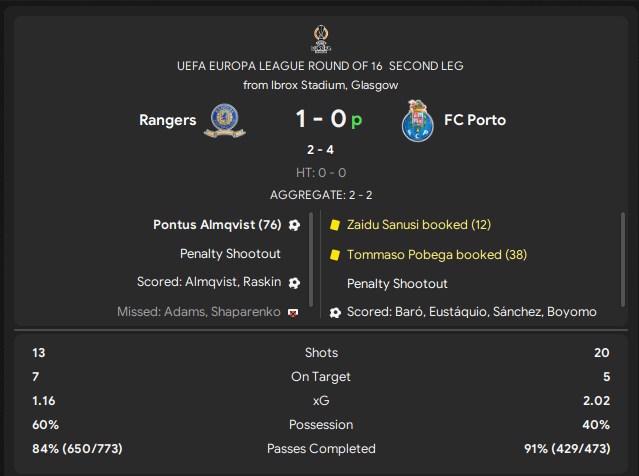Open FC Porto team name link
This screenshot has height=476, width=639.
[x=474, y=120]
